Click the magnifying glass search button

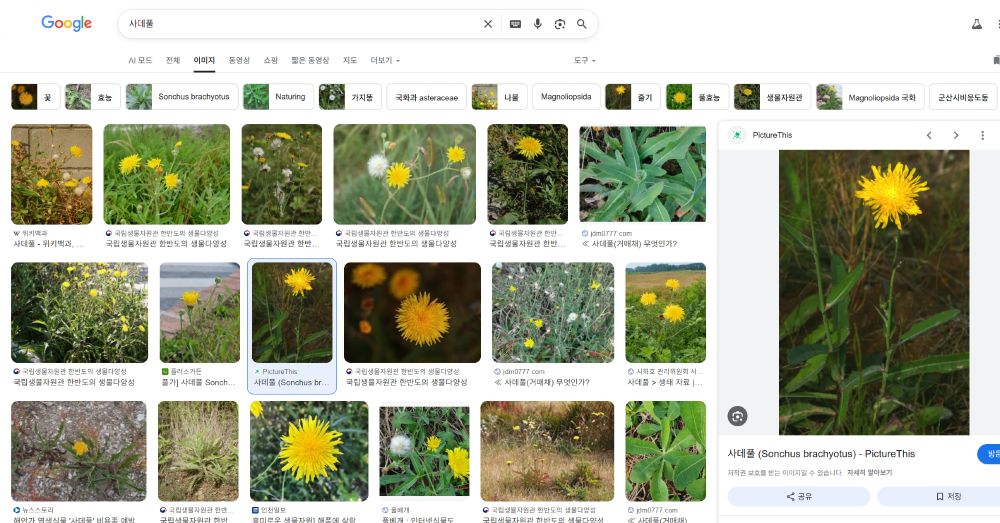click(582, 24)
